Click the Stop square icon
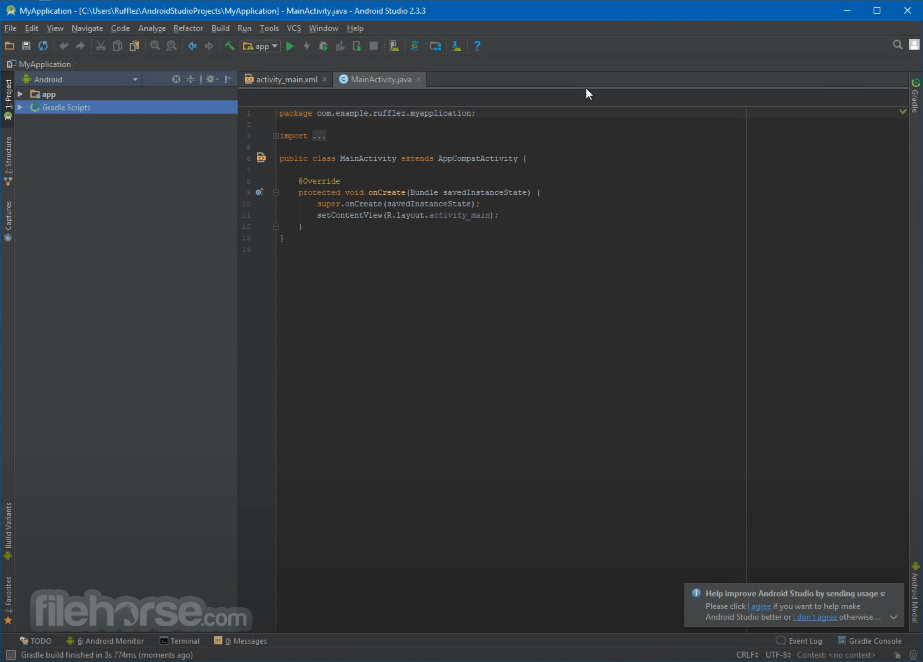This screenshot has width=923, height=662. [x=373, y=46]
